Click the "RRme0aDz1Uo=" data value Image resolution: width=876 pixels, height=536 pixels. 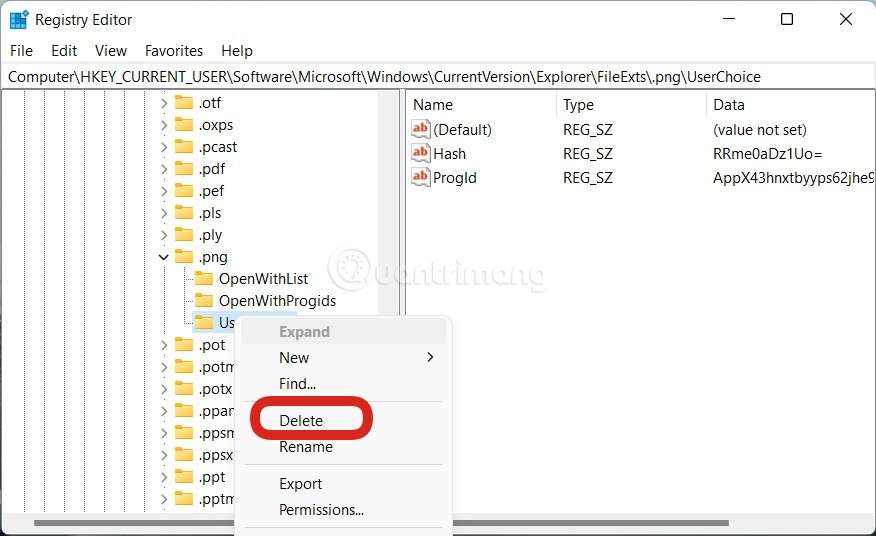pyautogui.click(x=767, y=154)
